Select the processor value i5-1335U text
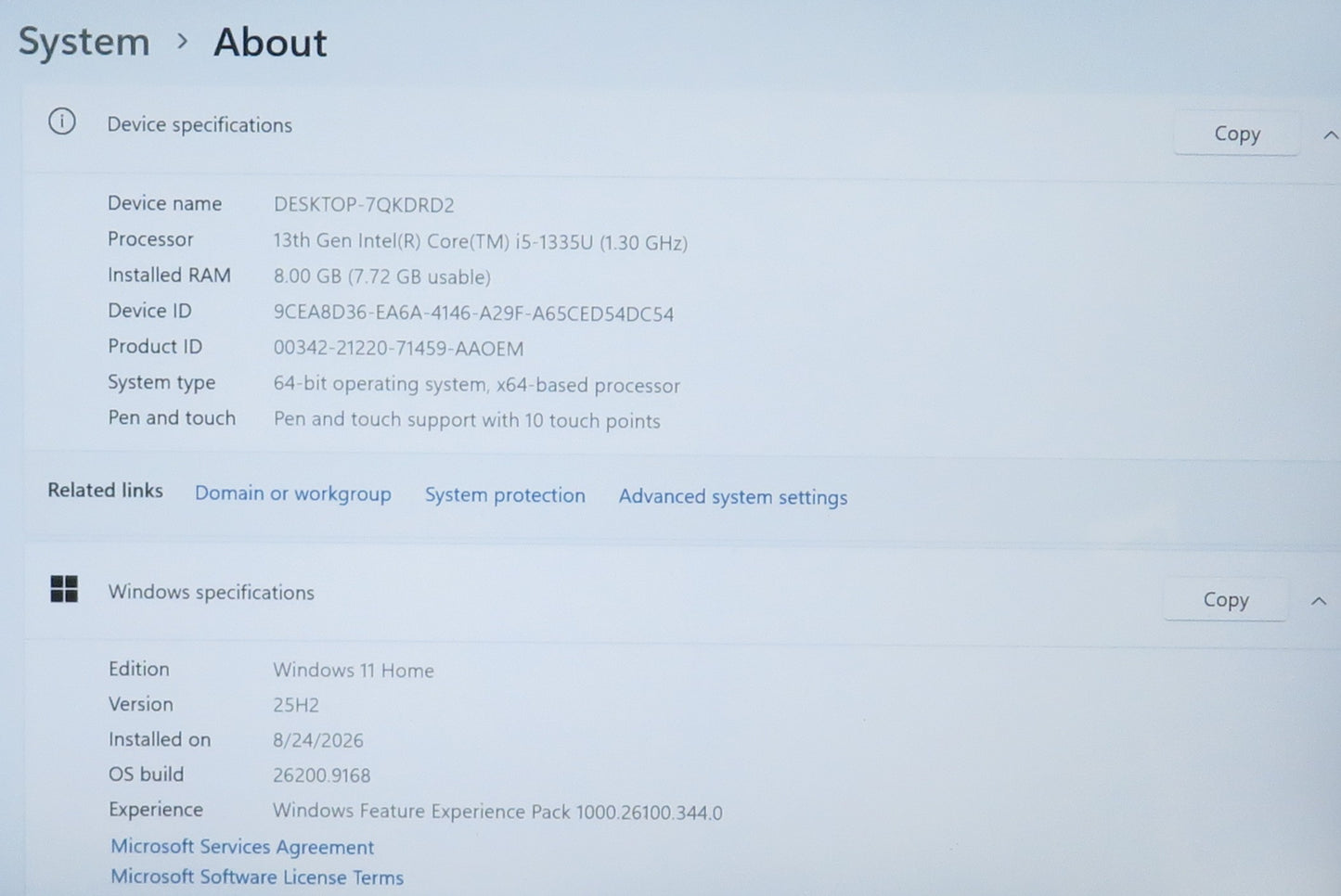 tap(480, 242)
